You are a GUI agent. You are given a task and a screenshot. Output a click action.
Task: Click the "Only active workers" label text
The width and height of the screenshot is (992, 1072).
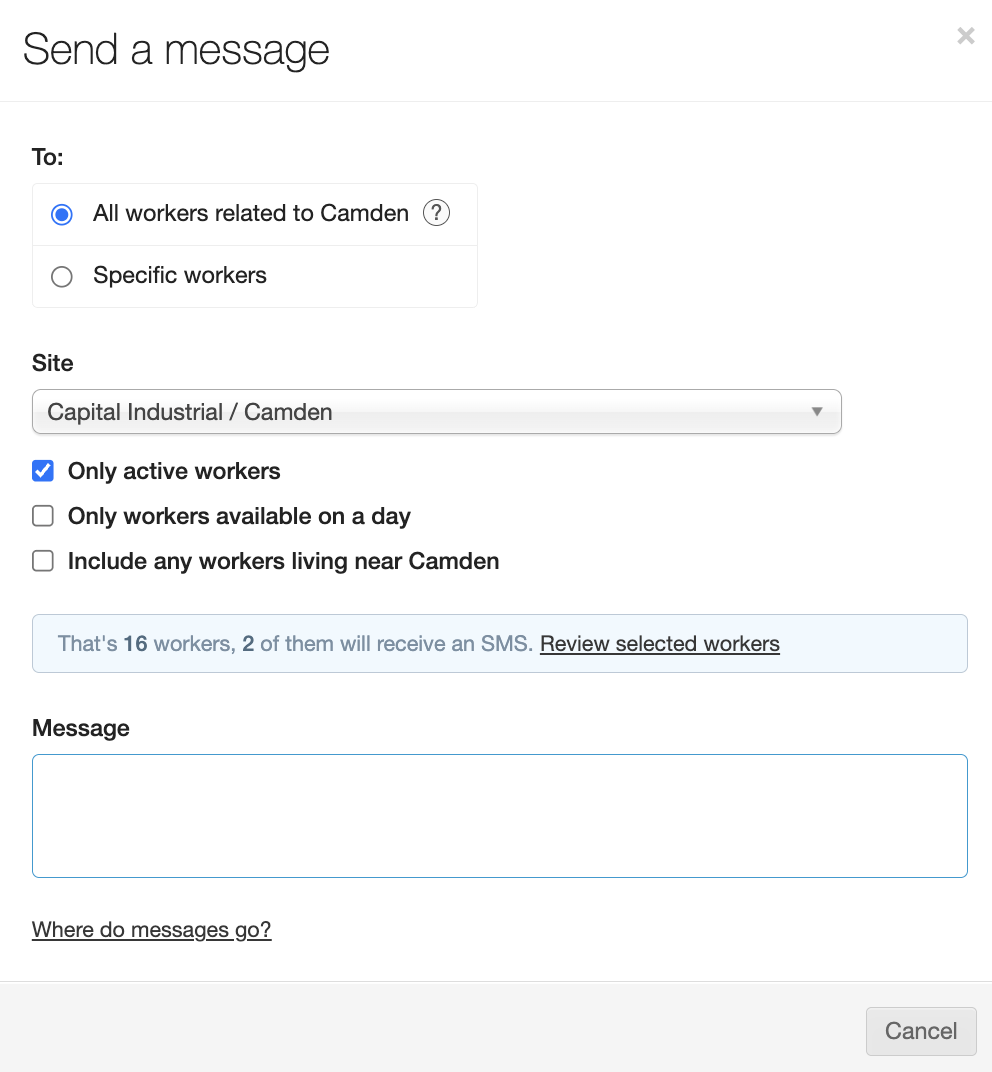(174, 471)
